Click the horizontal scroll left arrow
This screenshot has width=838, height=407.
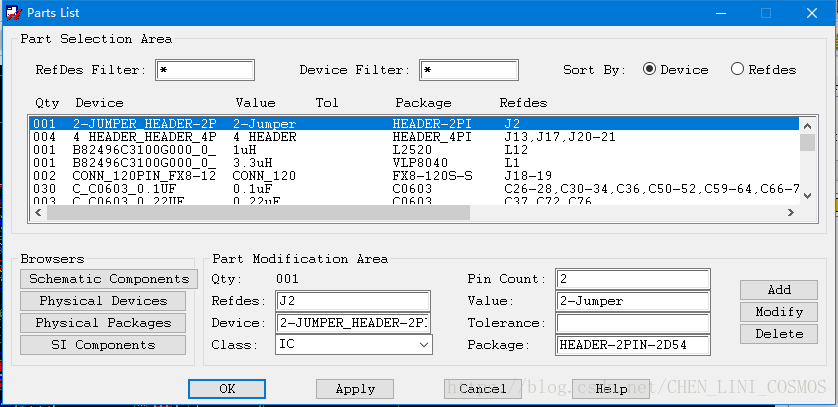click(x=37, y=212)
